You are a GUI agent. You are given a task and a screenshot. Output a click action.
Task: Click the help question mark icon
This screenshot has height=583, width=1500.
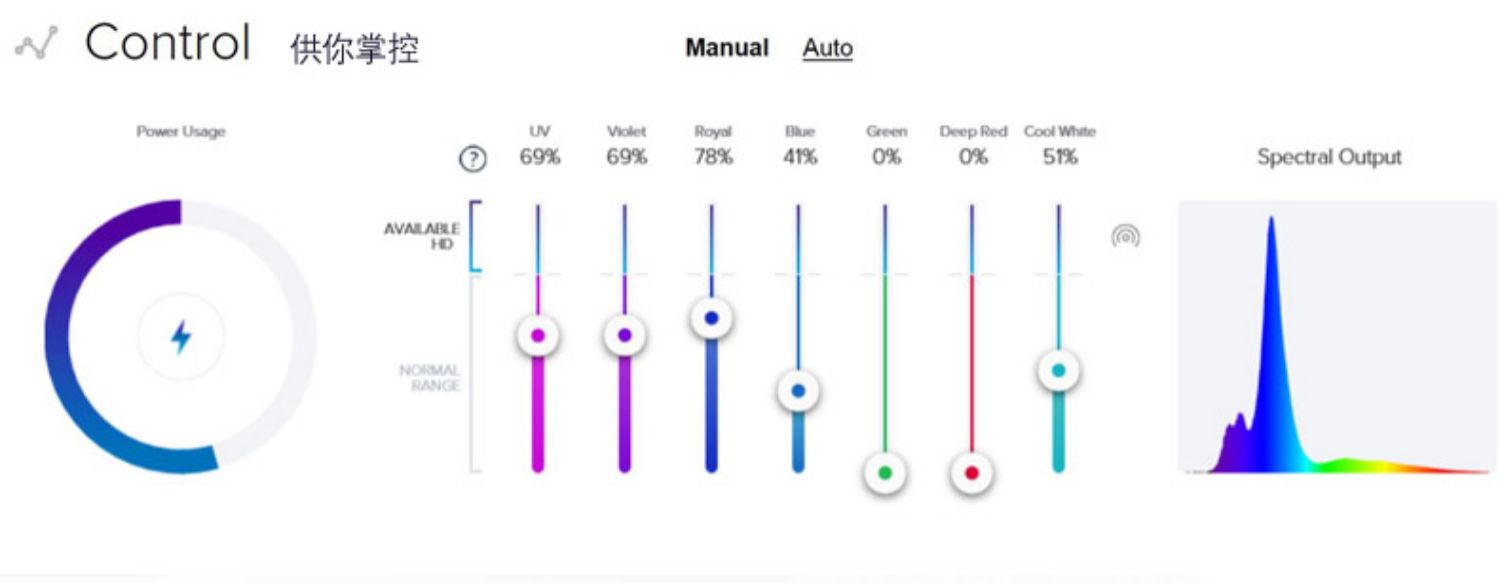[x=472, y=159]
